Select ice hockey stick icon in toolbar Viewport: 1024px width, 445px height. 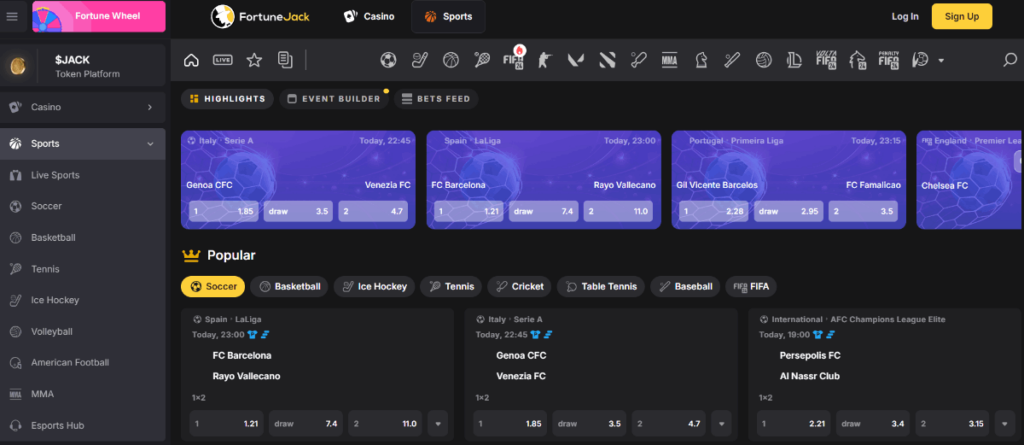[419, 60]
